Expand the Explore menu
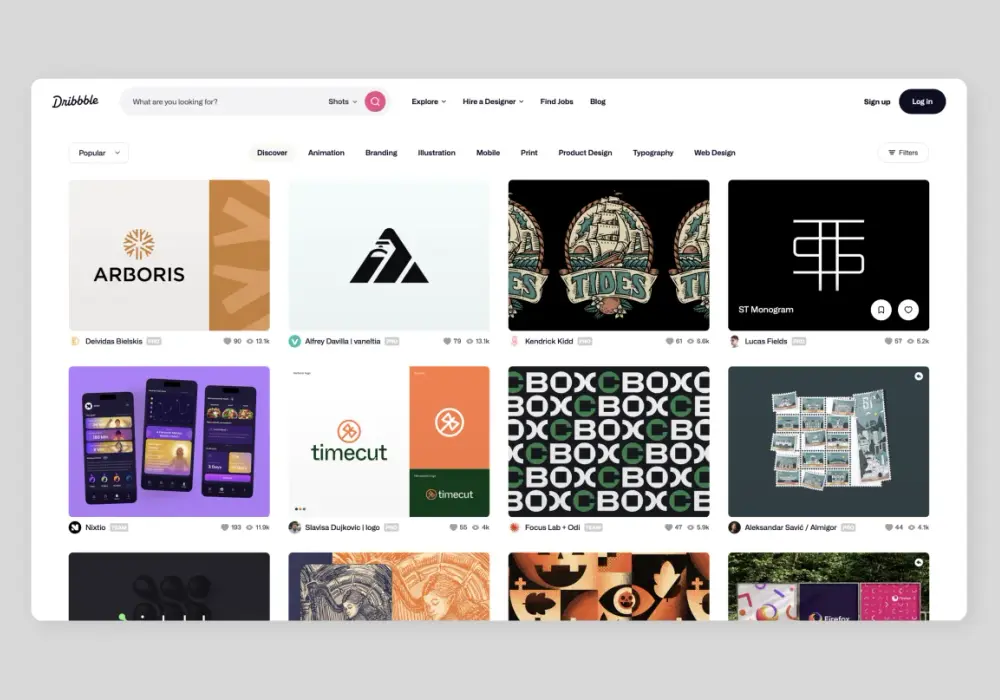 point(429,101)
